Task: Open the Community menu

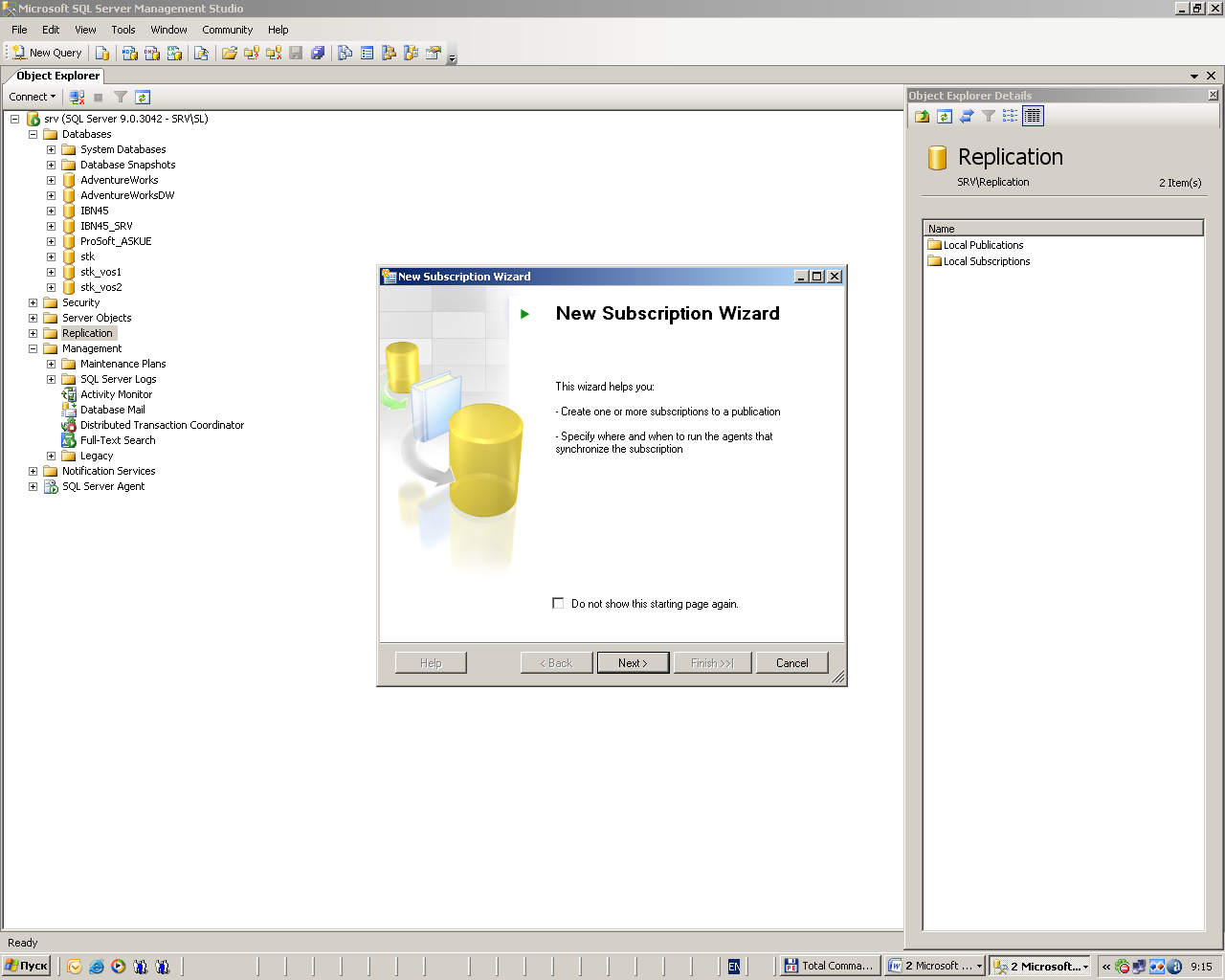Action: pyautogui.click(x=228, y=30)
